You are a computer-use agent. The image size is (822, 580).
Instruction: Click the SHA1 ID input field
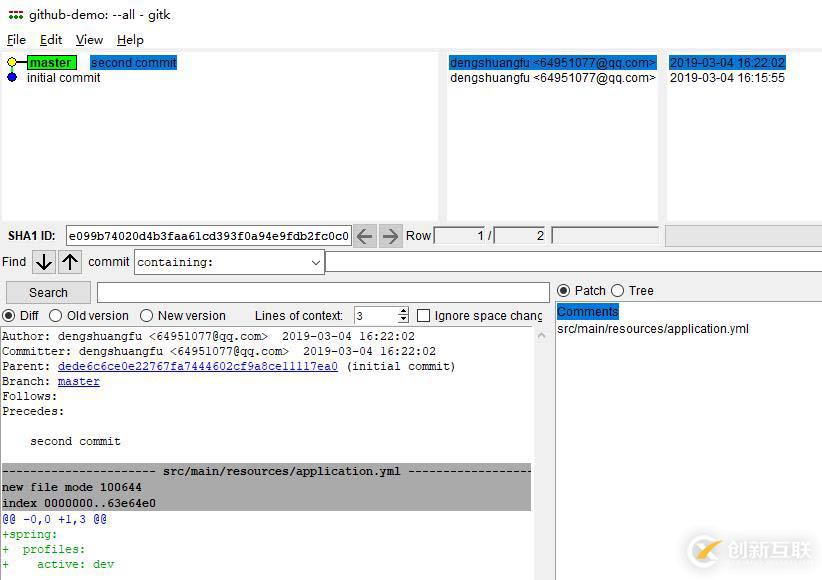tap(209, 236)
